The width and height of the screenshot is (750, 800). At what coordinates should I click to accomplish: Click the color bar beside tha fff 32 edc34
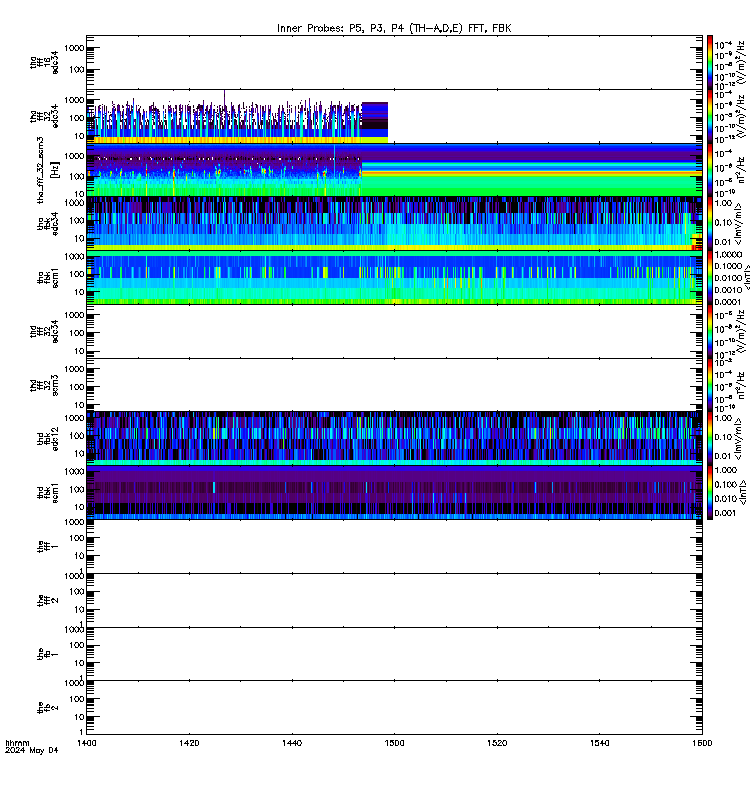[710, 116]
